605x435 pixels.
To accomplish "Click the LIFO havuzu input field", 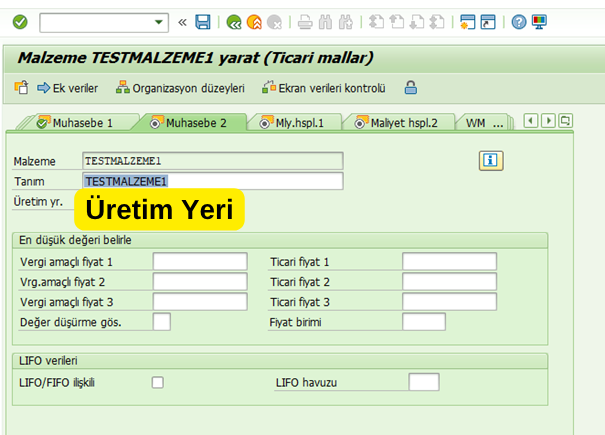I will click(423, 382).
